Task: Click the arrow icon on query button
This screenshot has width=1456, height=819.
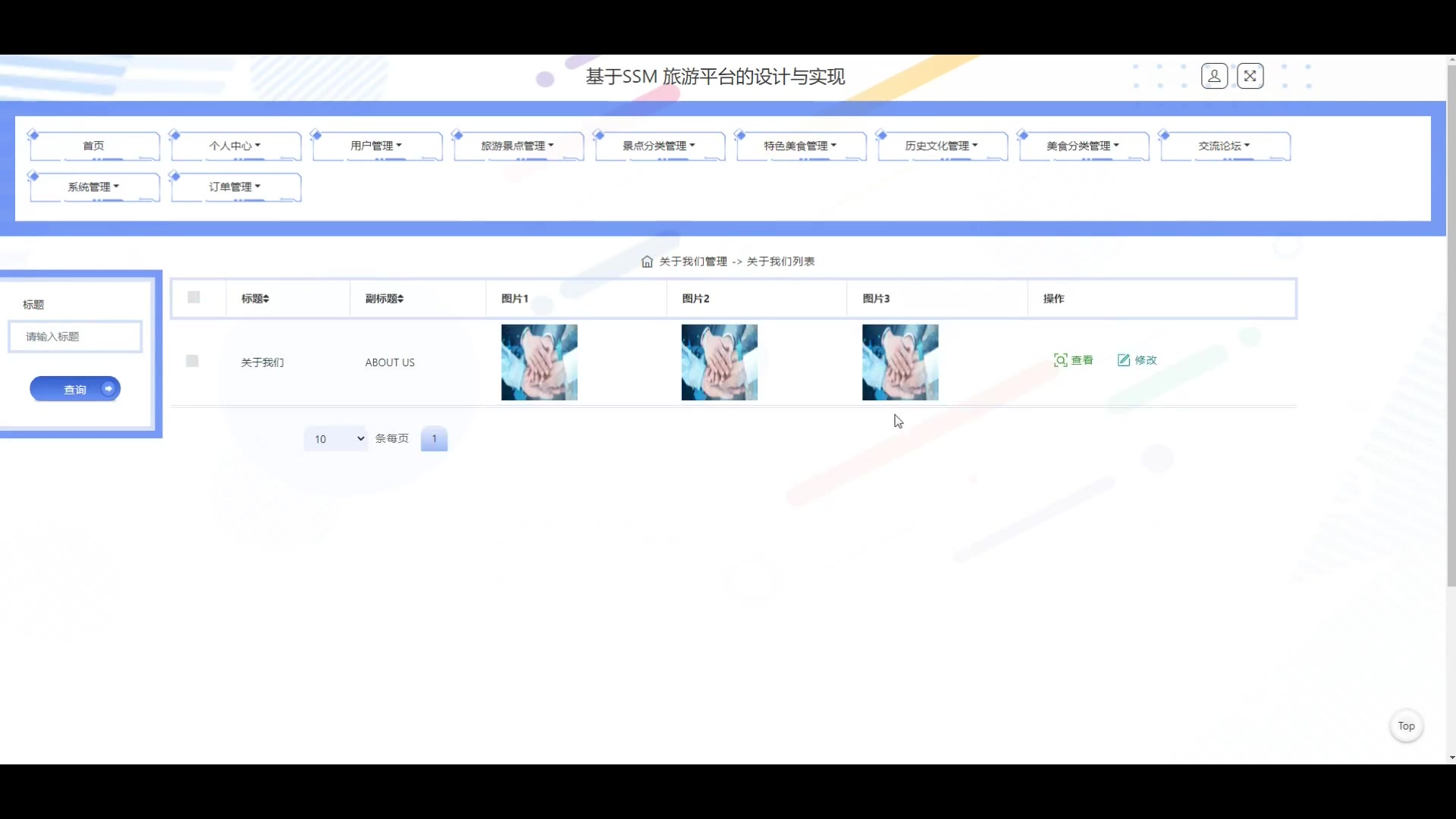Action: pyautogui.click(x=108, y=389)
